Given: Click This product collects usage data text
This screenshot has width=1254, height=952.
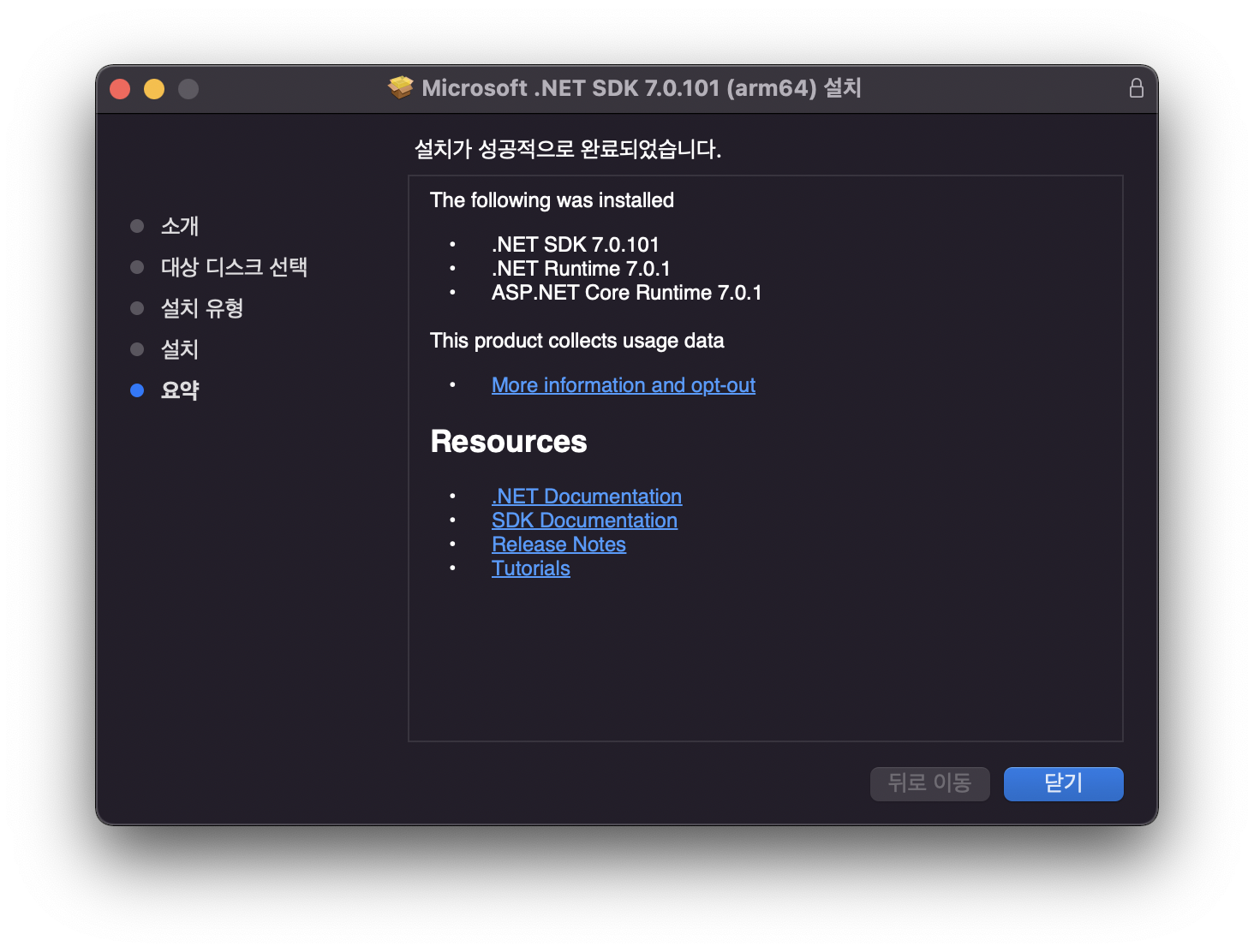Looking at the screenshot, I should pyautogui.click(x=576, y=341).
